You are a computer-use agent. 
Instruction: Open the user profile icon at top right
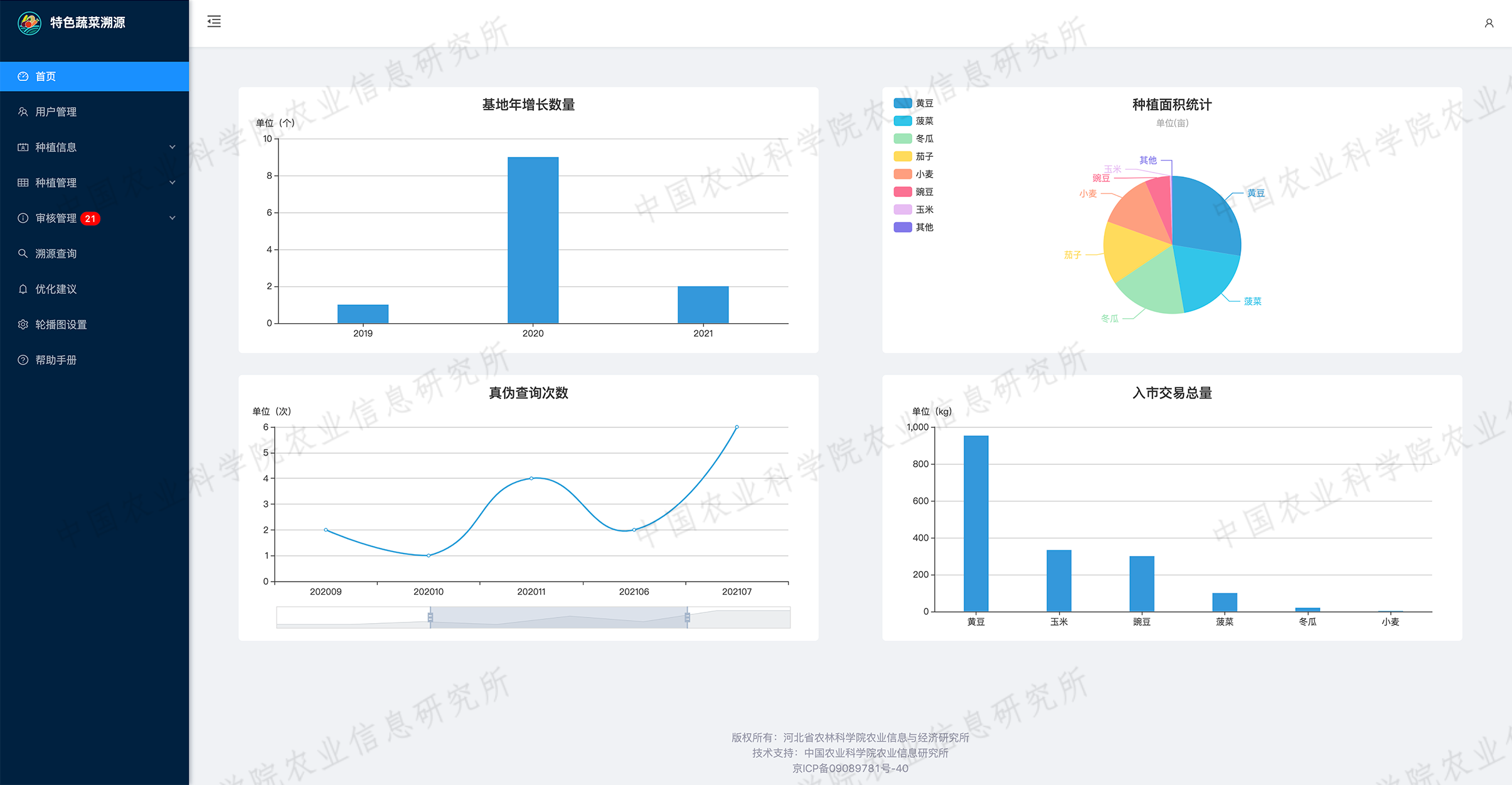[x=1488, y=23]
